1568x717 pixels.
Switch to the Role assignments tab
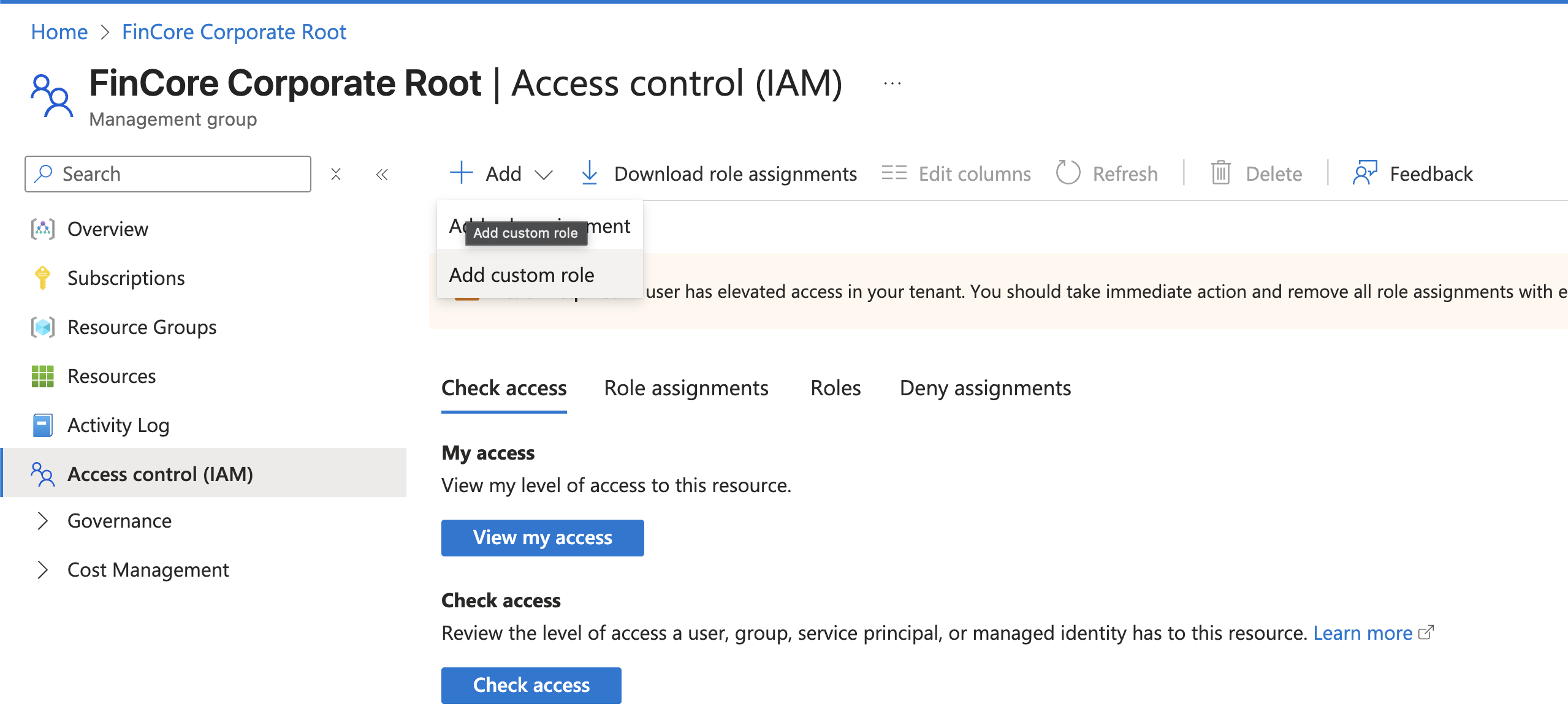click(x=686, y=388)
